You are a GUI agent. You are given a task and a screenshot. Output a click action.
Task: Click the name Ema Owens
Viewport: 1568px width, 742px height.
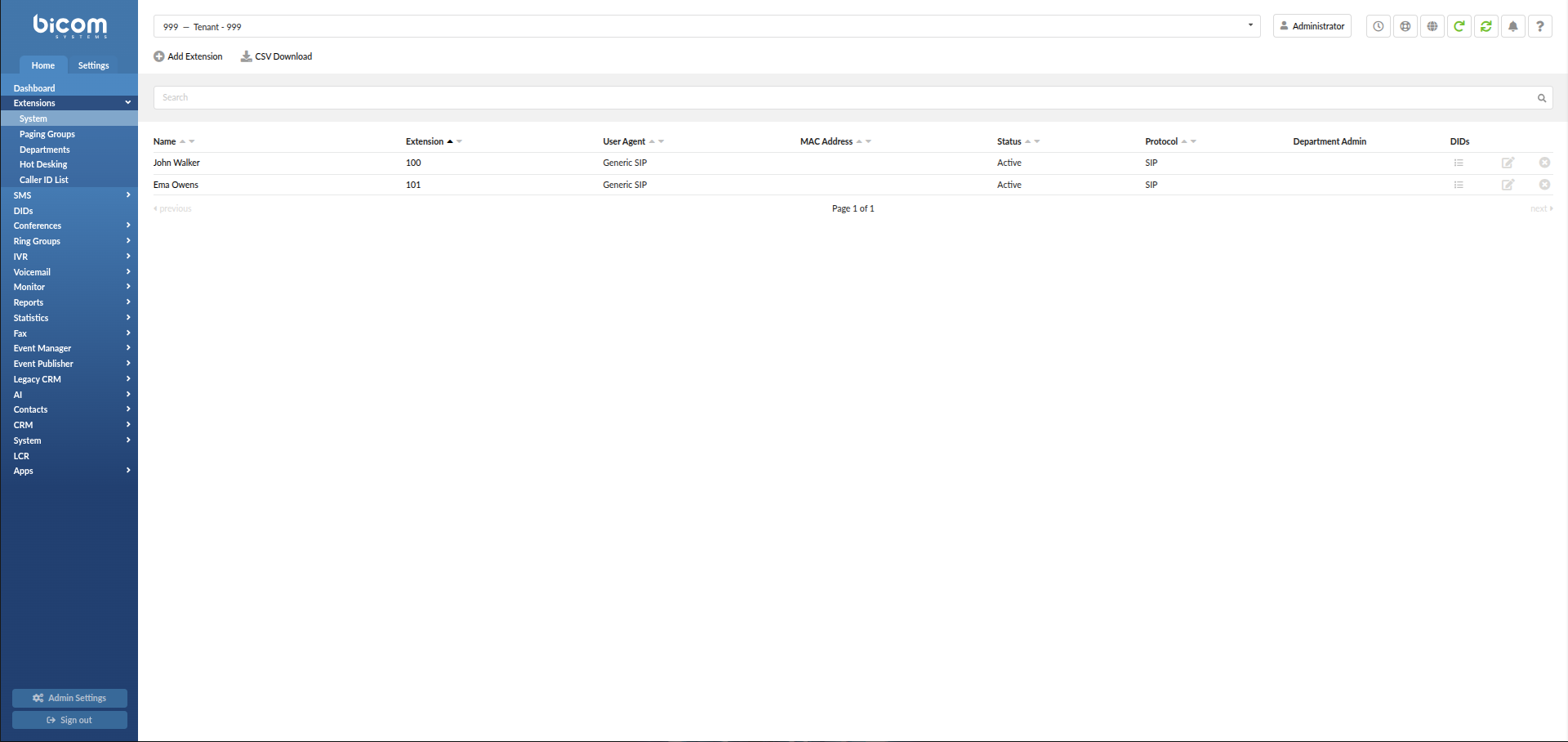[x=176, y=185]
